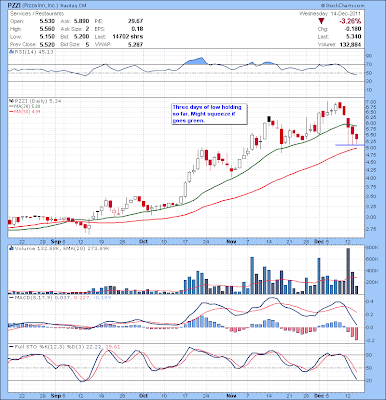Click the -3.26% percent change value
This screenshot has width=386, height=400.
point(349,21)
